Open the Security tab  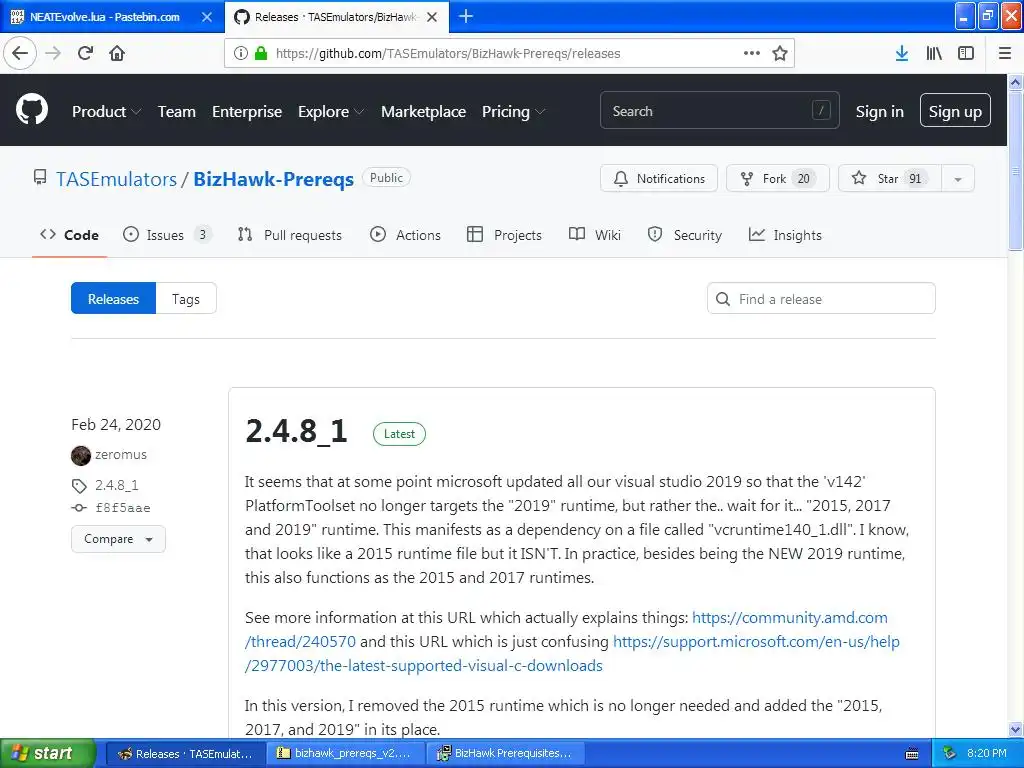click(684, 235)
